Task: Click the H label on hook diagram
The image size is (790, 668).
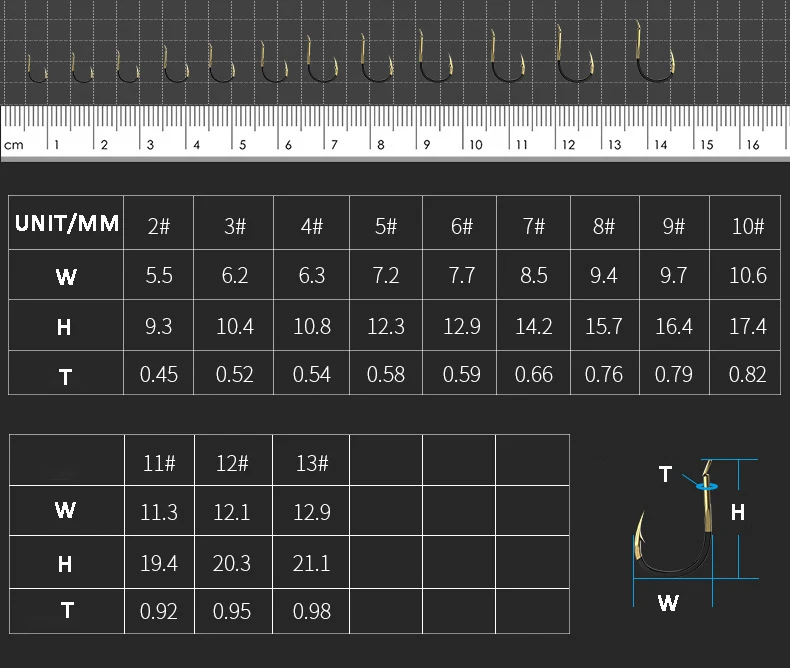Action: [x=738, y=512]
